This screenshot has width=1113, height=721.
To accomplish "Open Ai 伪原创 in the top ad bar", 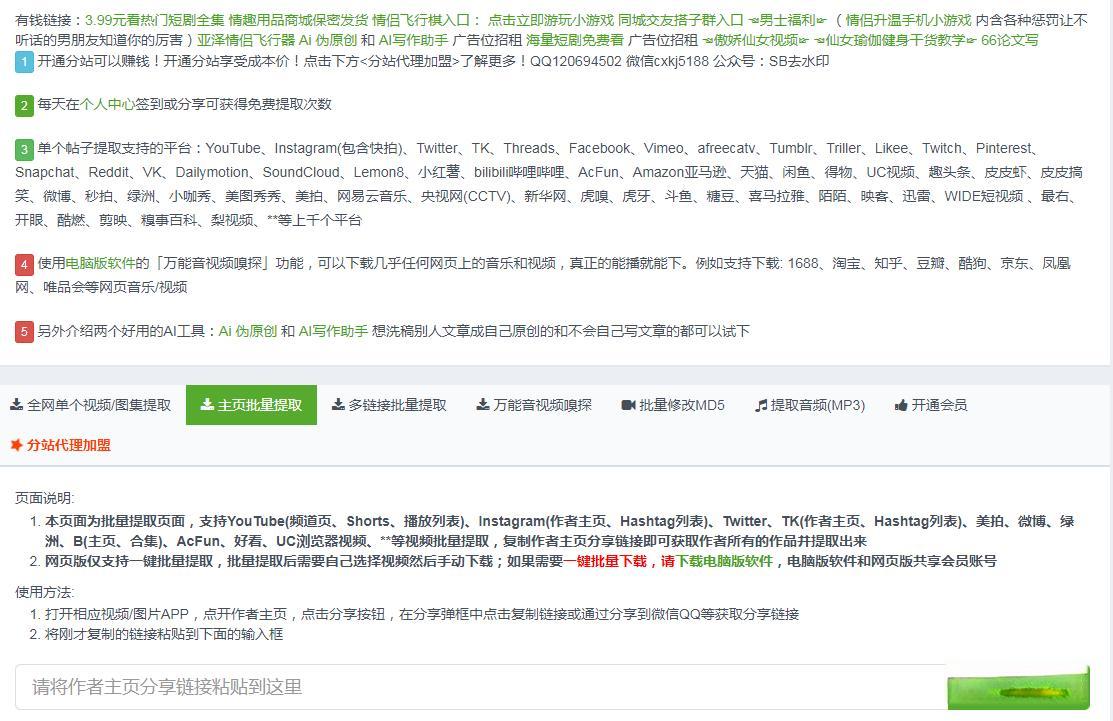I will pos(328,40).
